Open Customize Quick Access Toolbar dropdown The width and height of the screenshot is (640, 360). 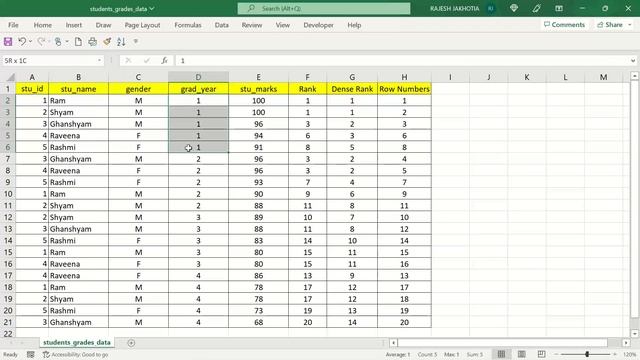[136, 42]
